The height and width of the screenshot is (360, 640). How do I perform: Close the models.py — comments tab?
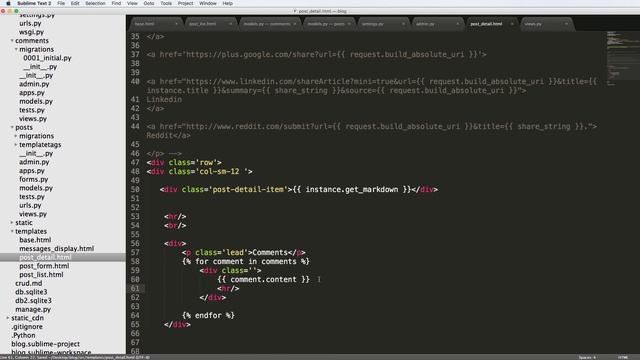pyautogui.click(x=295, y=24)
